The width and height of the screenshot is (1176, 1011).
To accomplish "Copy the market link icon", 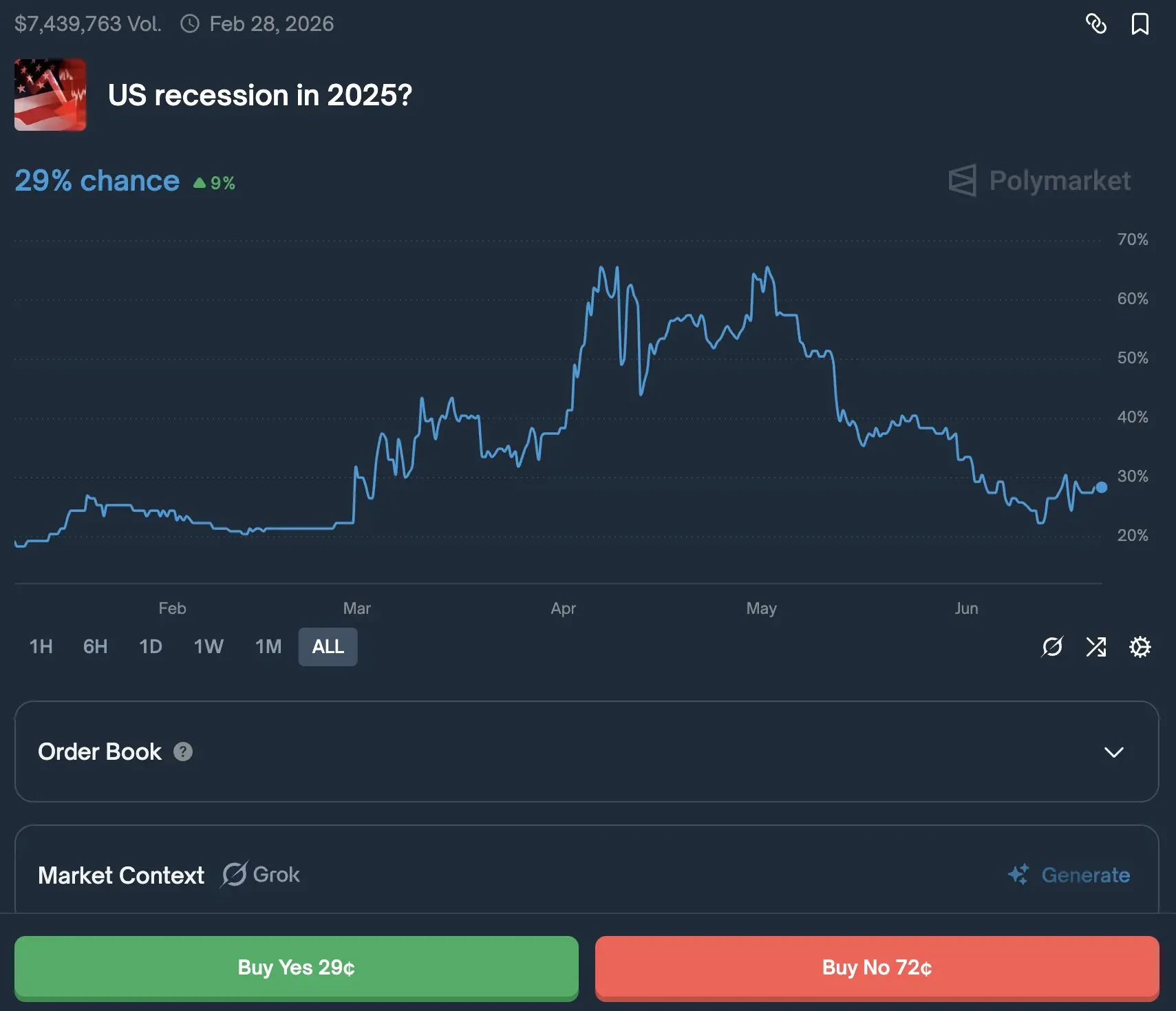I will click(x=1095, y=24).
